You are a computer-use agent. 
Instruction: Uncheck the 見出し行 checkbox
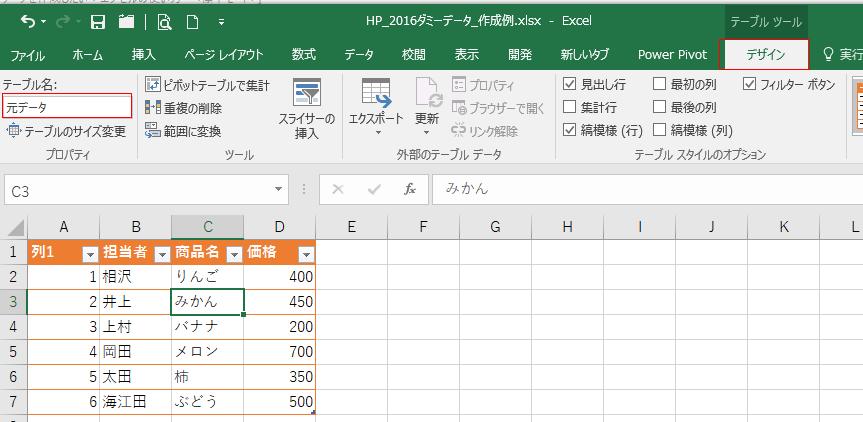(x=570, y=85)
